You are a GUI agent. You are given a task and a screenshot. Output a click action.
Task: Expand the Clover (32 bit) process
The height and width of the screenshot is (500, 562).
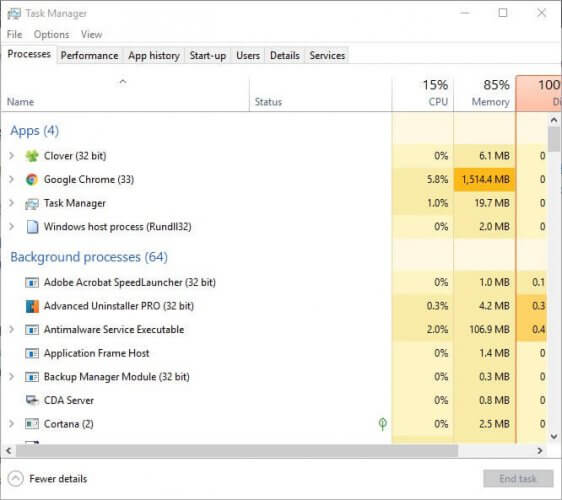click(11, 156)
